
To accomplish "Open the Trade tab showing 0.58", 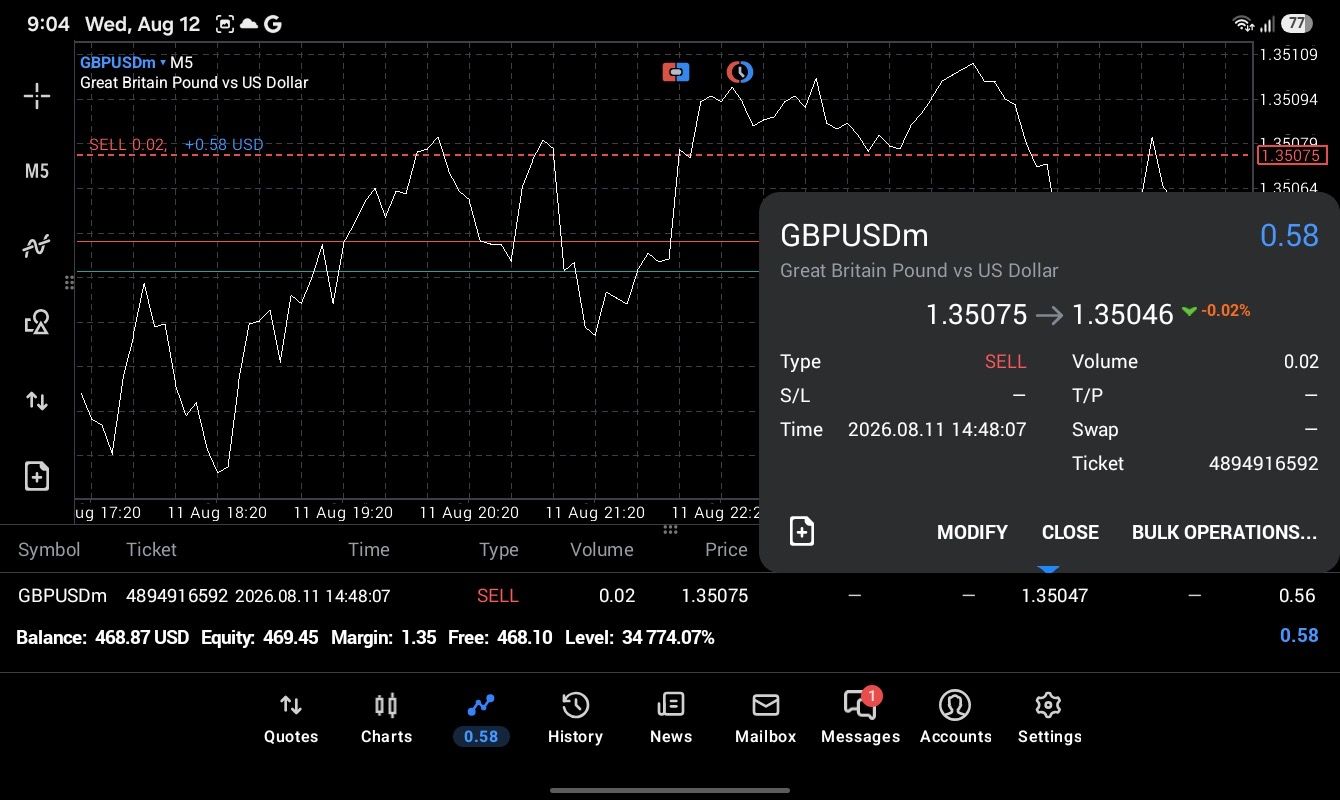I will (481, 719).
